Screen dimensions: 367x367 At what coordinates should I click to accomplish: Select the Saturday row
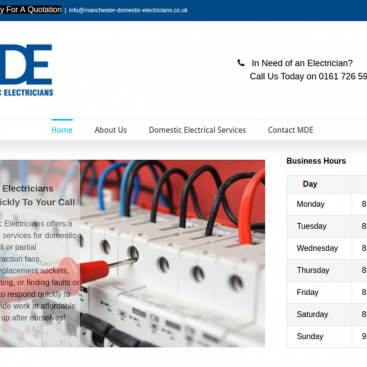click(x=327, y=314)
